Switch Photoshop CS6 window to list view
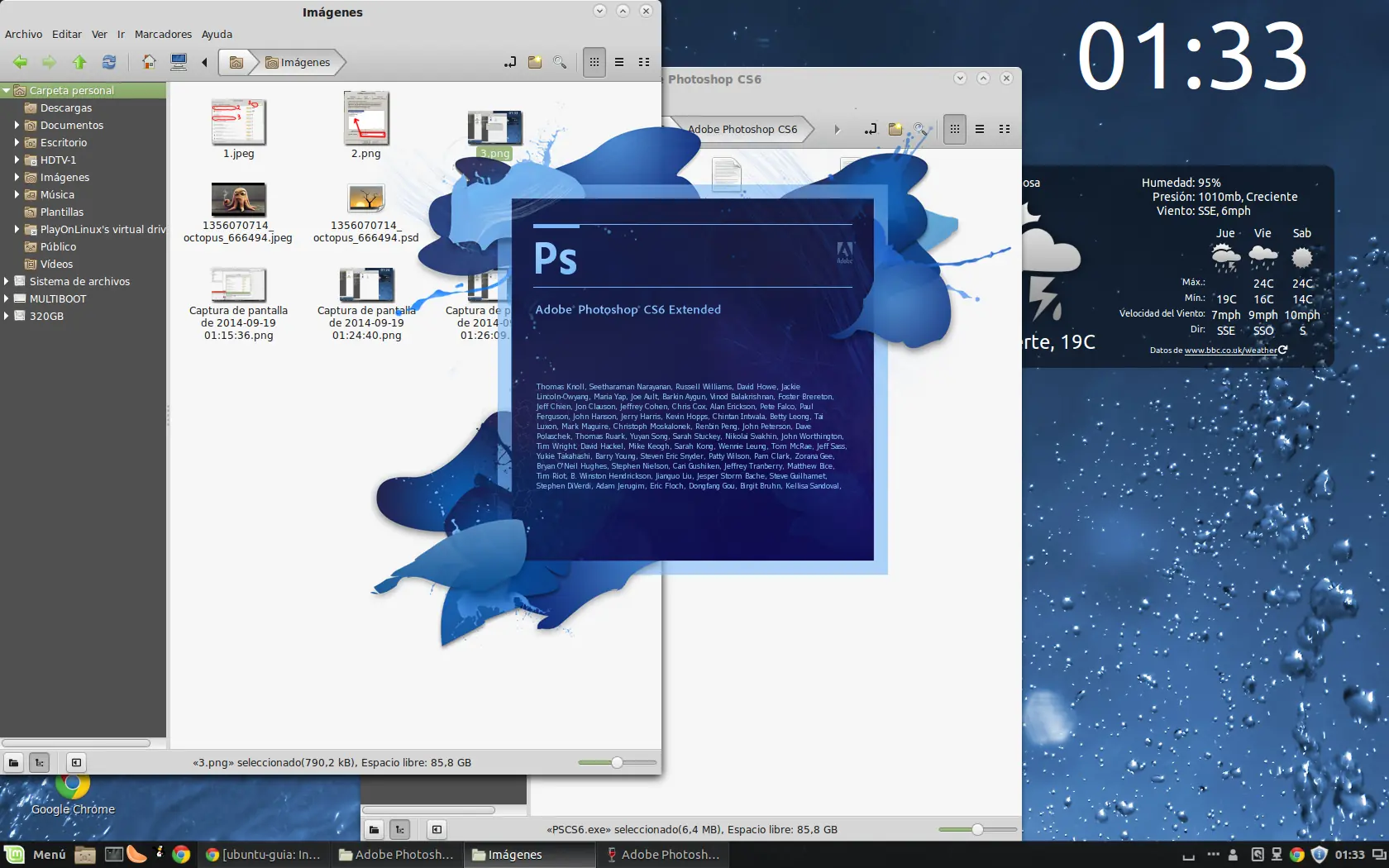Image resolution: width=1389 pixels, height=868 pixels. 980,129
